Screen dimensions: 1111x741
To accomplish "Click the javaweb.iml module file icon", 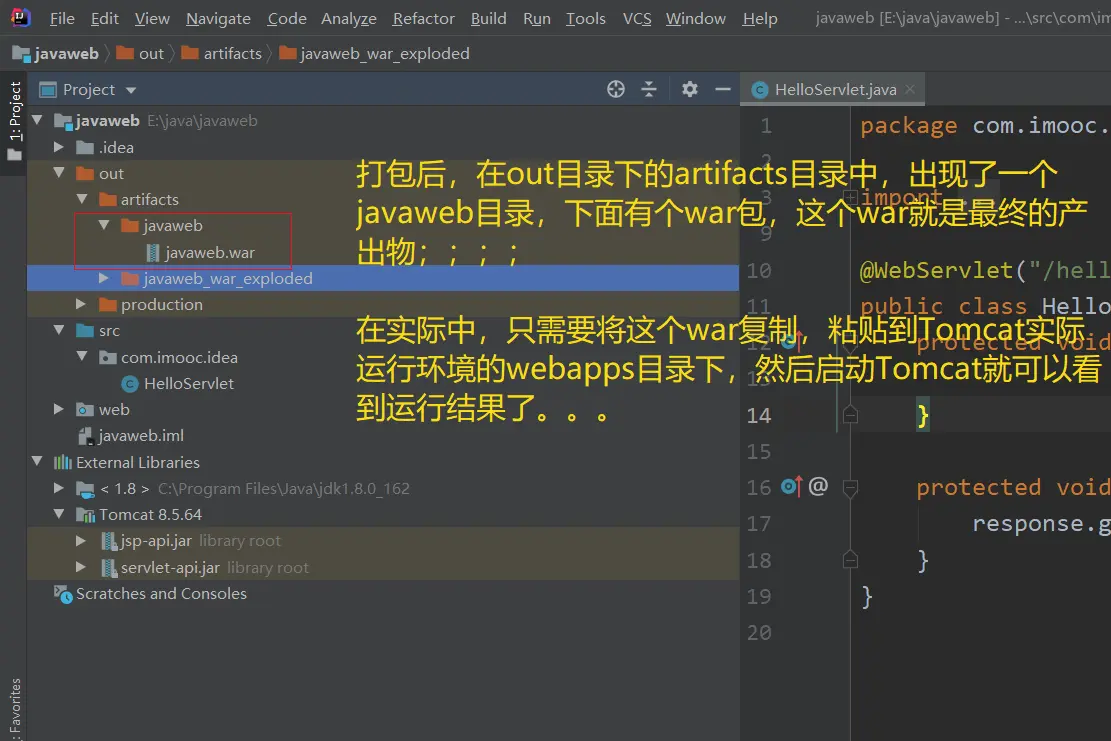I will (86, 436).
